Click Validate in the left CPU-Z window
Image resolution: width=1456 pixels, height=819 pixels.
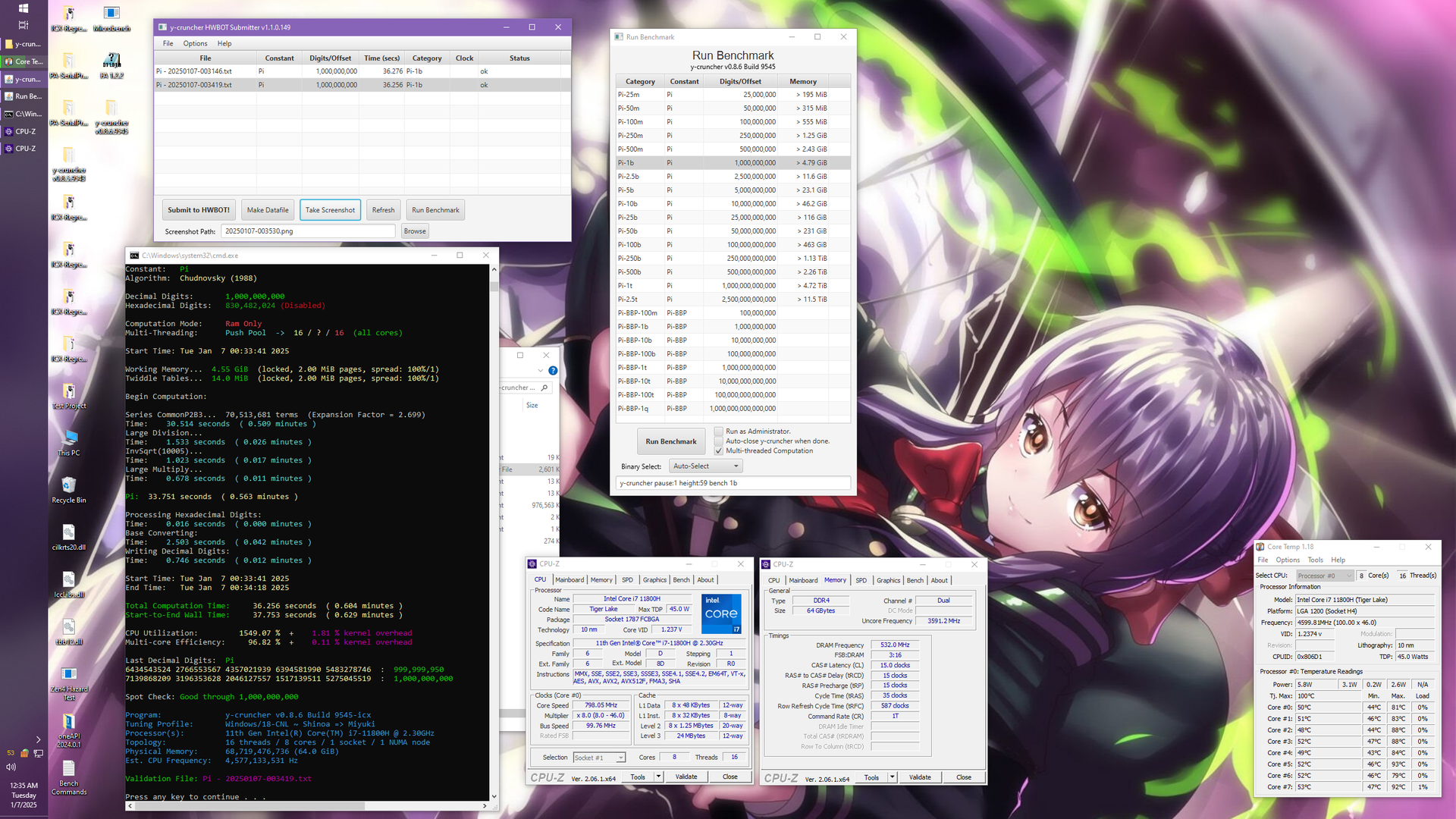686,777
